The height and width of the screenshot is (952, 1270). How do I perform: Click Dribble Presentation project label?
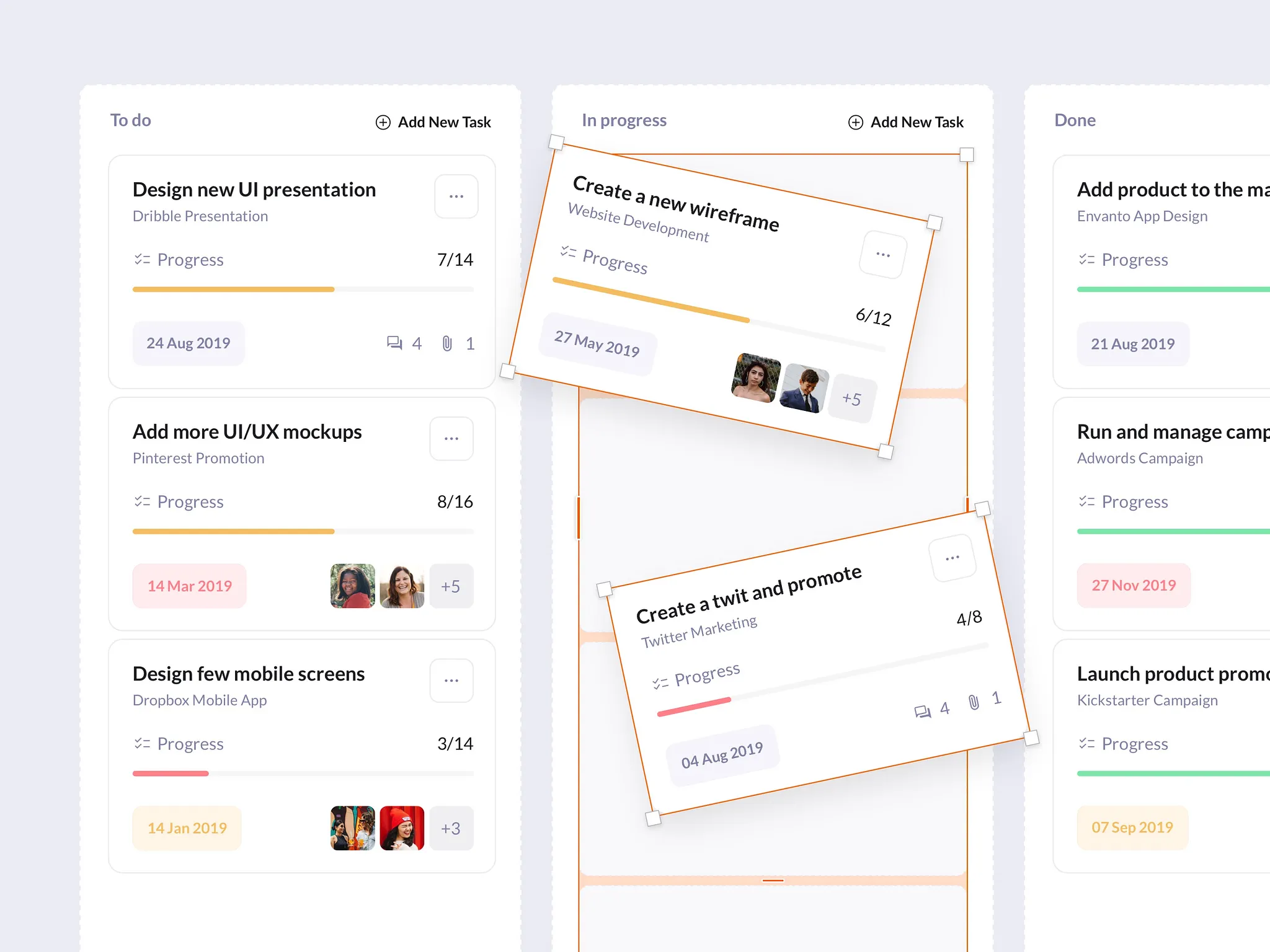point(200,216)
